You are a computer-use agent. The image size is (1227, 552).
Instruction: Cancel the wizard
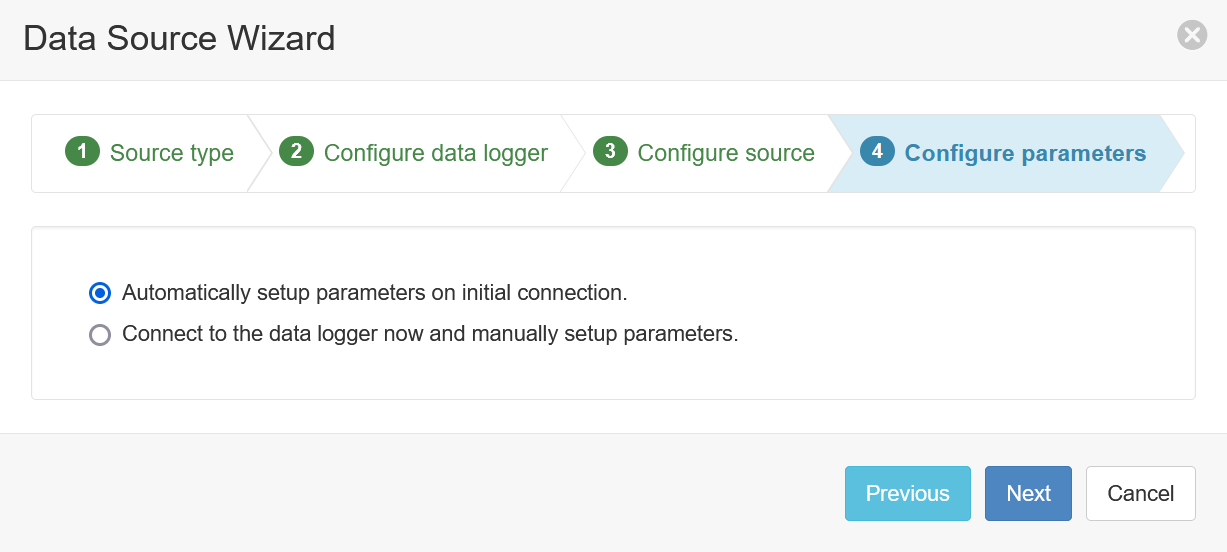[x=1141, y=493]
